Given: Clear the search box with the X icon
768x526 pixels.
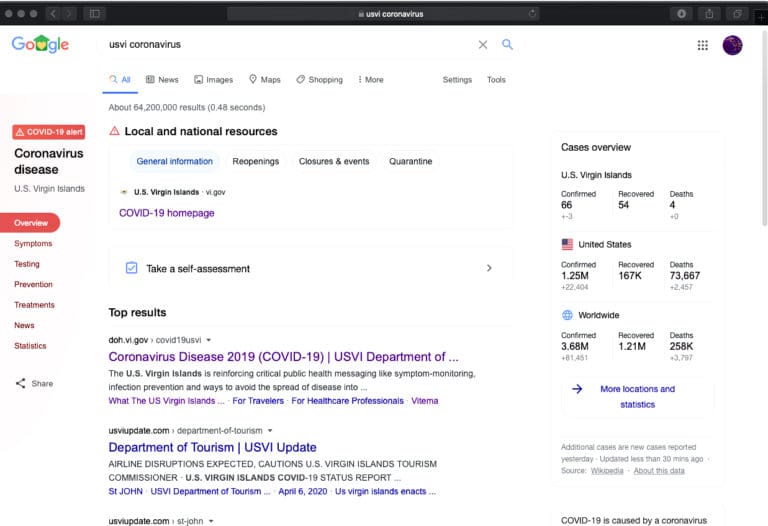Looking at the screenshot, I should pyautogui.click(x=483, y=45).
